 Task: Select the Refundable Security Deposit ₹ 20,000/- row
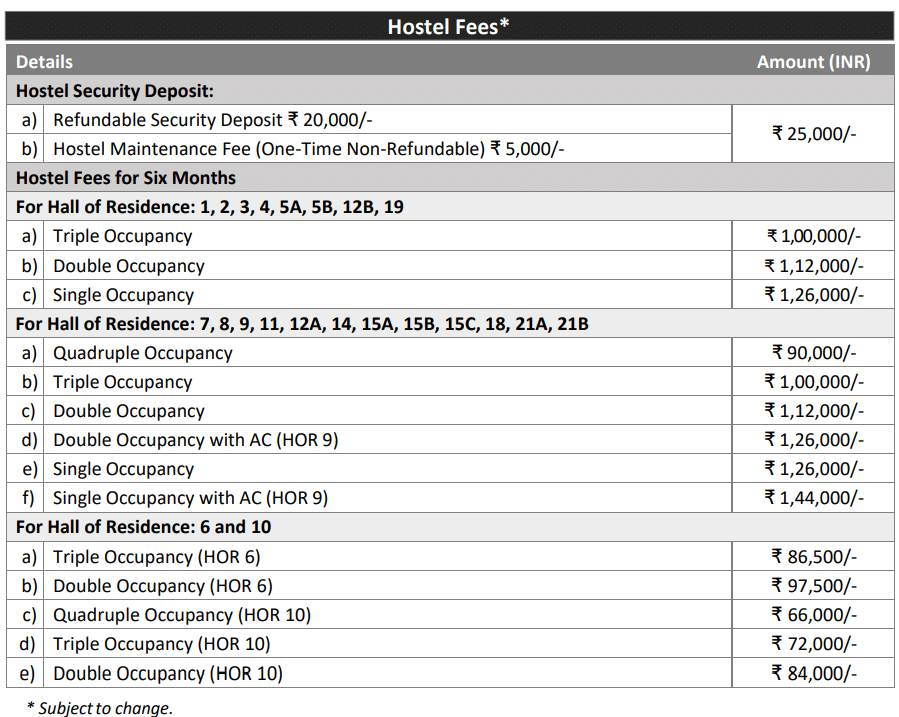click(369, 120)
